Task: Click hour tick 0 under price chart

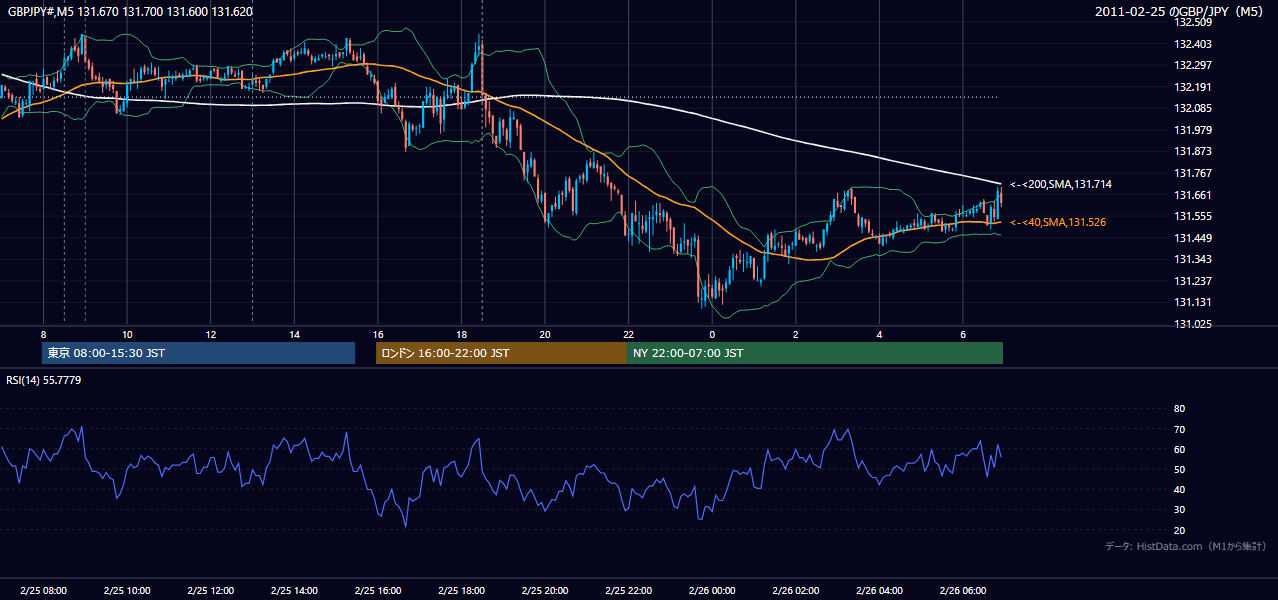Action: click(x=712, y=334)
